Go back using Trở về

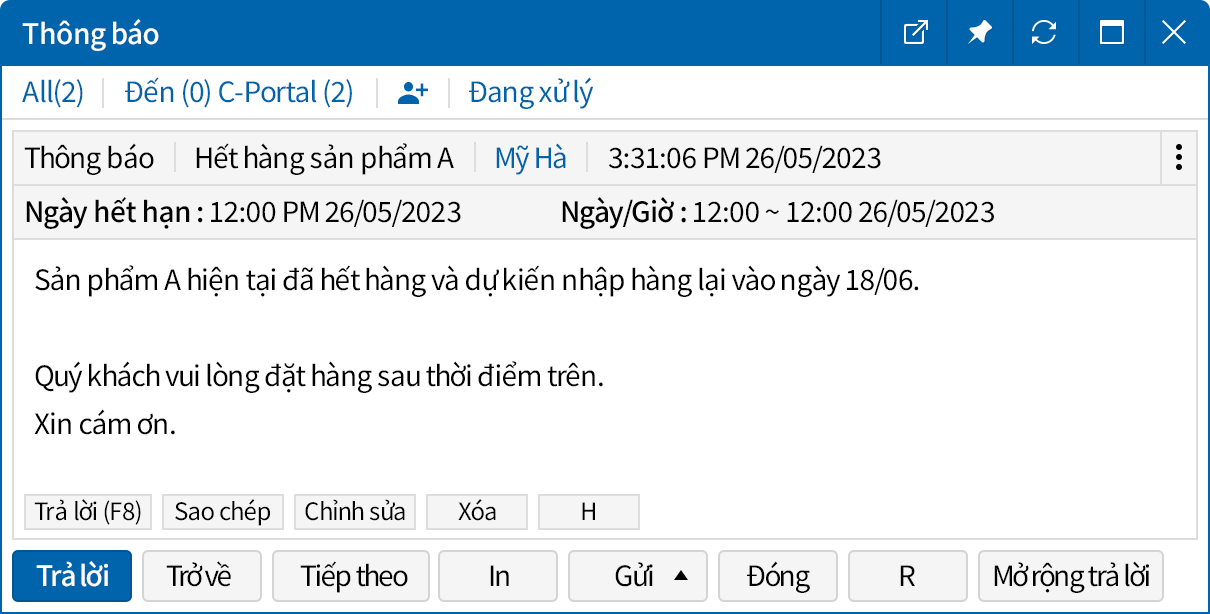tap(201, 576)
